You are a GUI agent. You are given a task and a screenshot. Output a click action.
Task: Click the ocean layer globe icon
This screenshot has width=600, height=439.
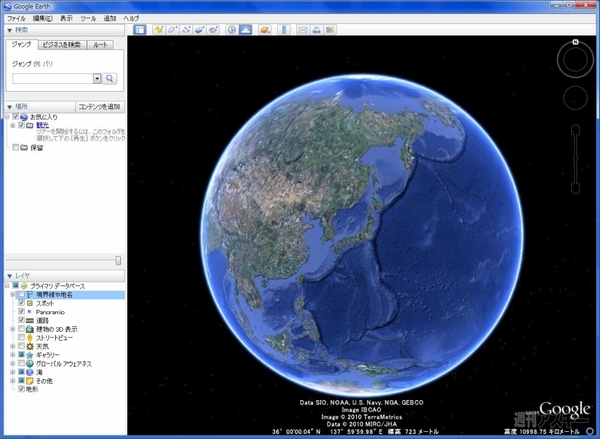(30, 372)
